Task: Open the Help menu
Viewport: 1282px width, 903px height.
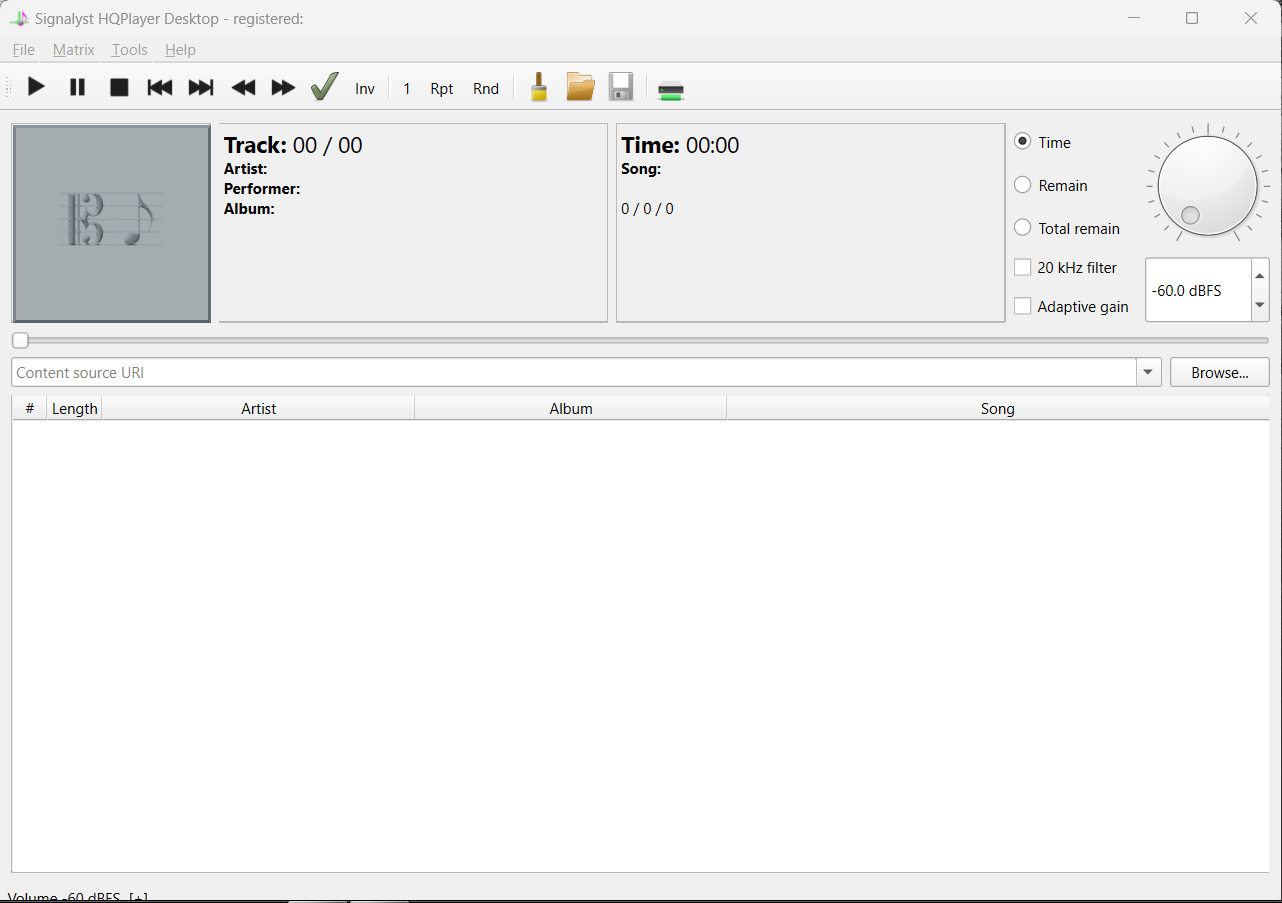Action: [x=180, y=50]
